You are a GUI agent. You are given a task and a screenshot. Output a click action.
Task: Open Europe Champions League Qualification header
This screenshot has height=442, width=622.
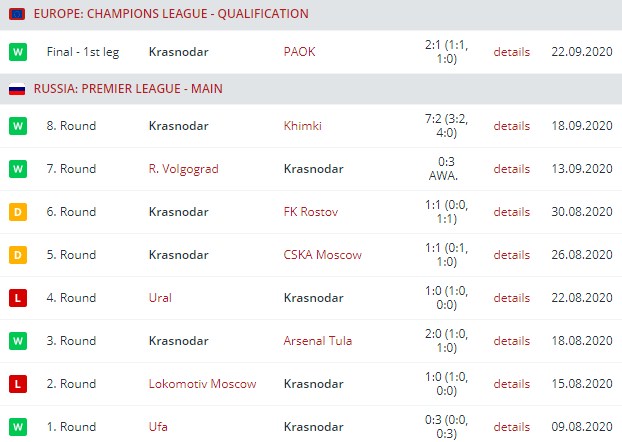tap(171, 14)
